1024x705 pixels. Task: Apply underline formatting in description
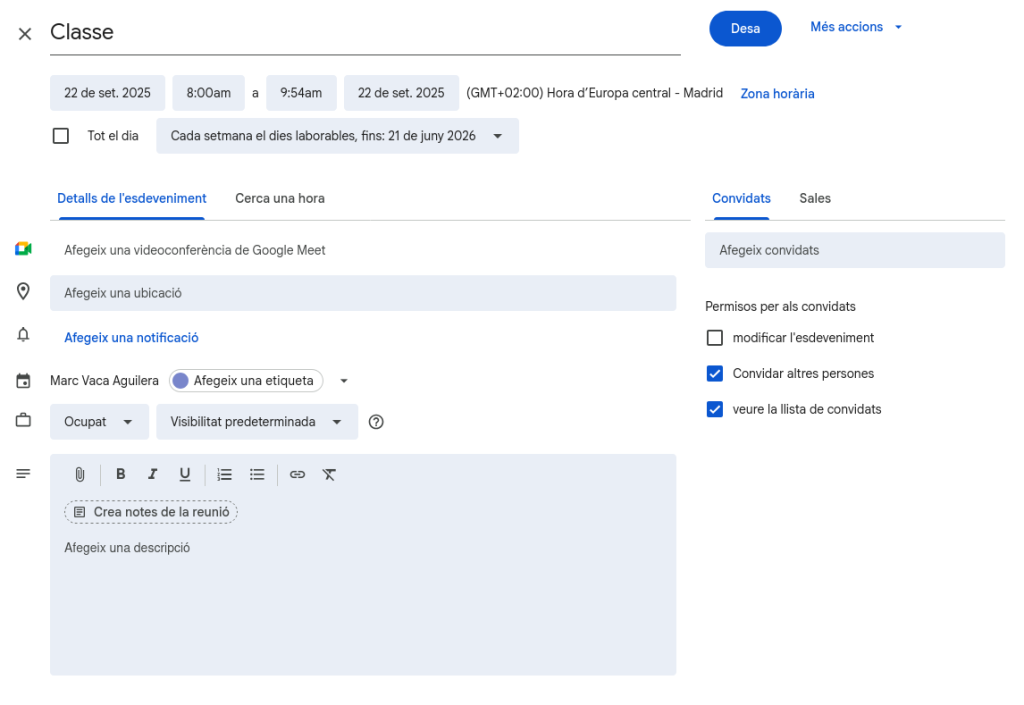pyautogui.click(x=185, y=475)
